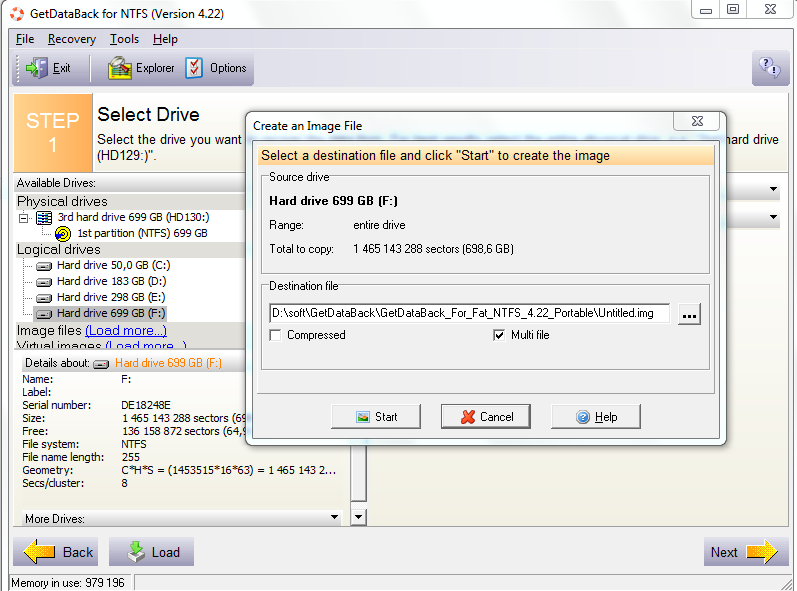797x591 pixels.
Task: Click the yellow Back arrow icon
Action: [39, 551]
